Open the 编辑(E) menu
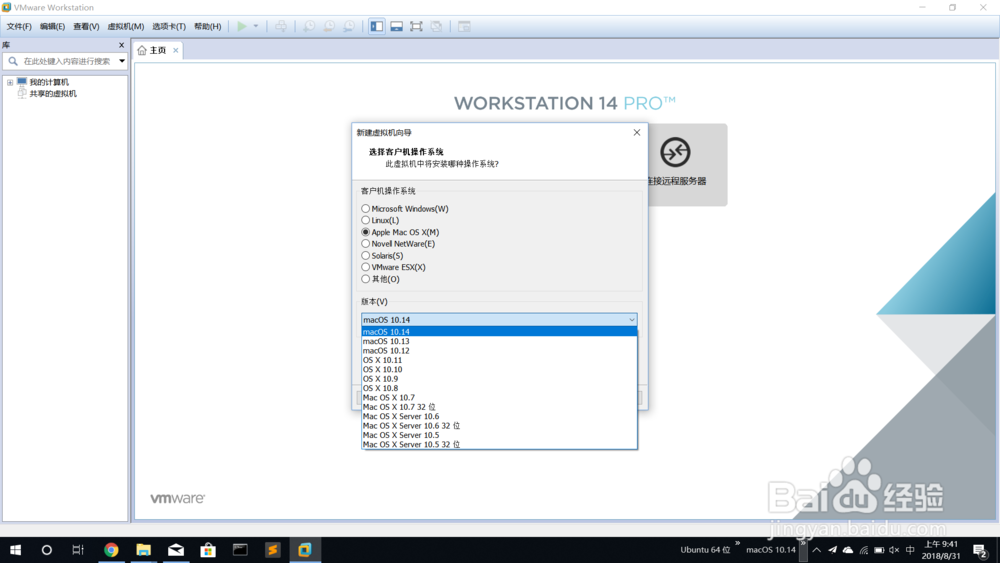 [x=52, y=26]
